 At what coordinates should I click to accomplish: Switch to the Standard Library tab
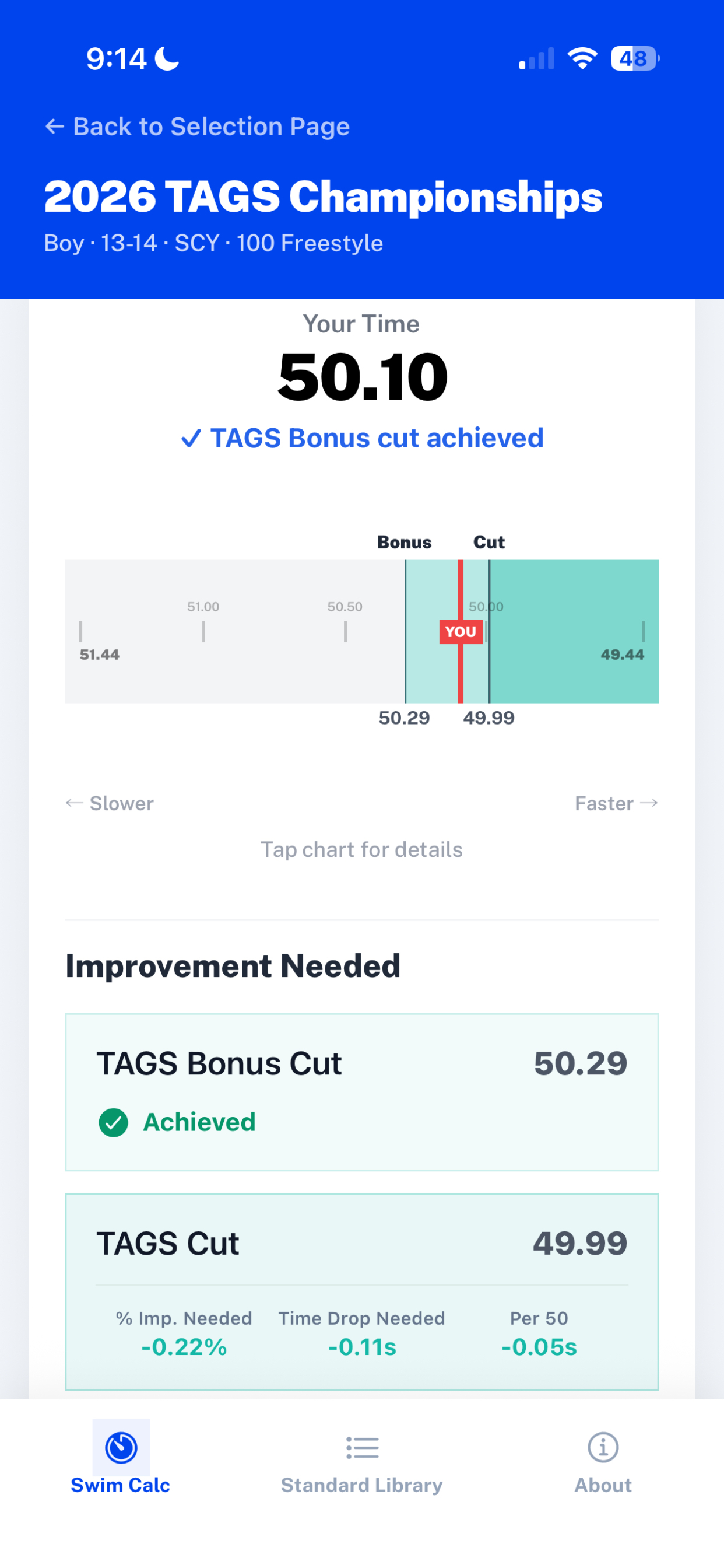[362, 1458]
